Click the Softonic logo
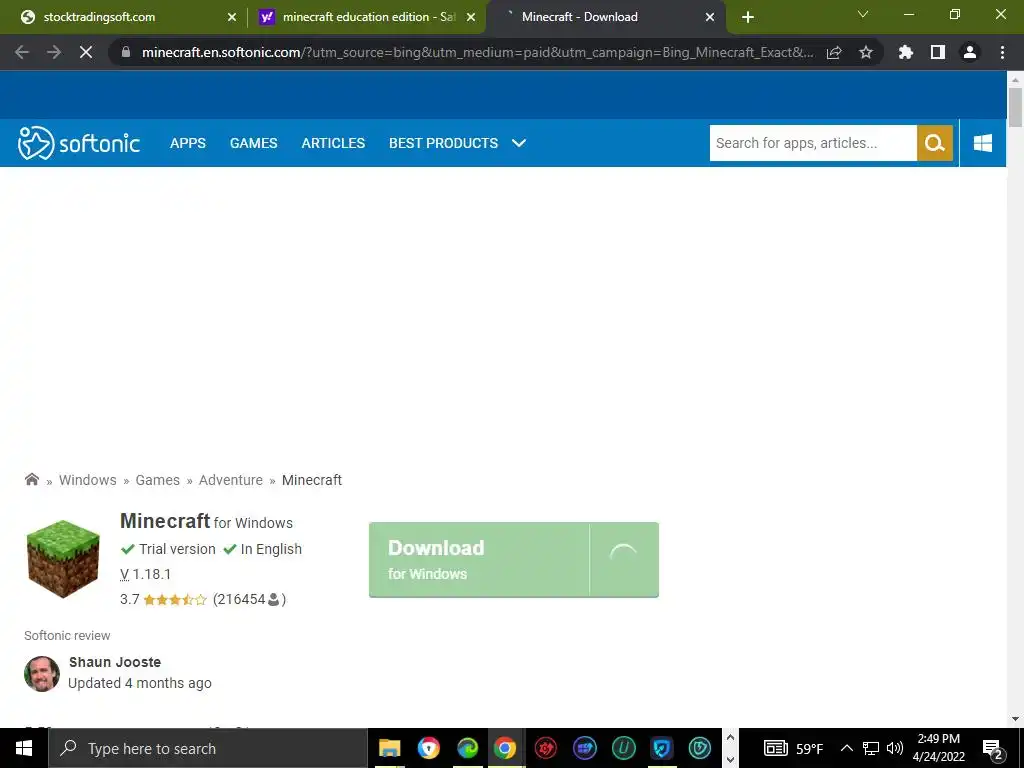This screenshot has height=768, width=1024. point(78,143)
